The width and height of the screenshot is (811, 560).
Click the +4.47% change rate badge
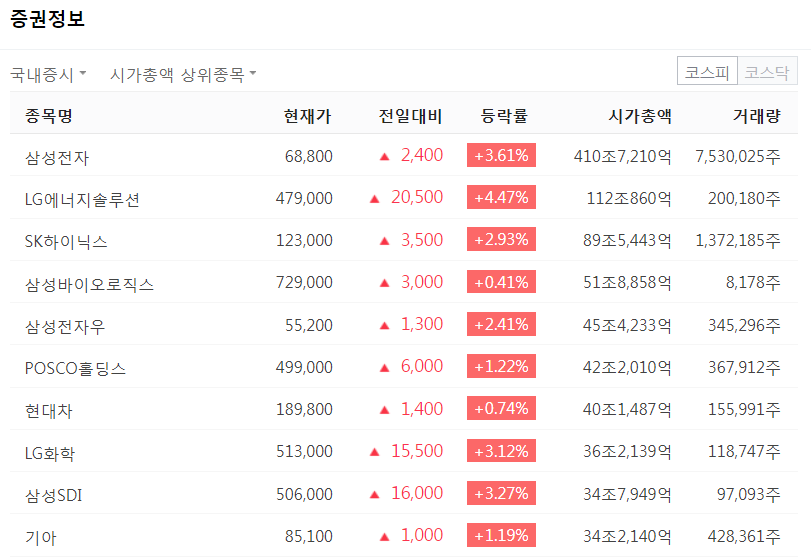point(501,197)
